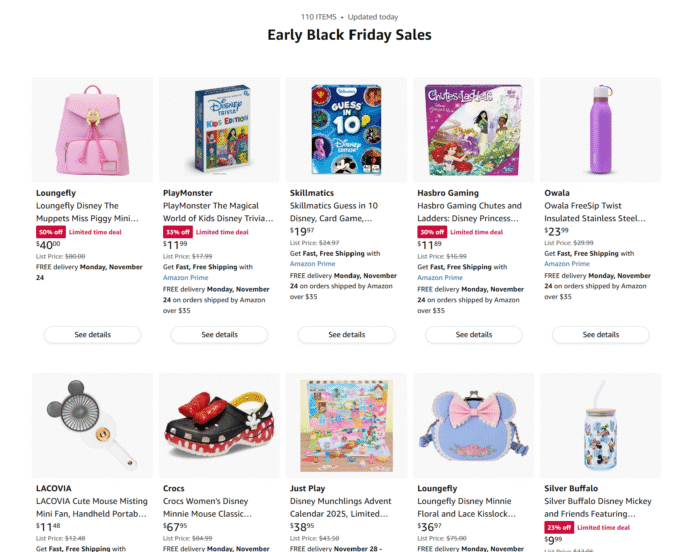See details for PlayMonster Disney Trivia
The width and height of the screenshot is (700, 552).
pos(219,335)
